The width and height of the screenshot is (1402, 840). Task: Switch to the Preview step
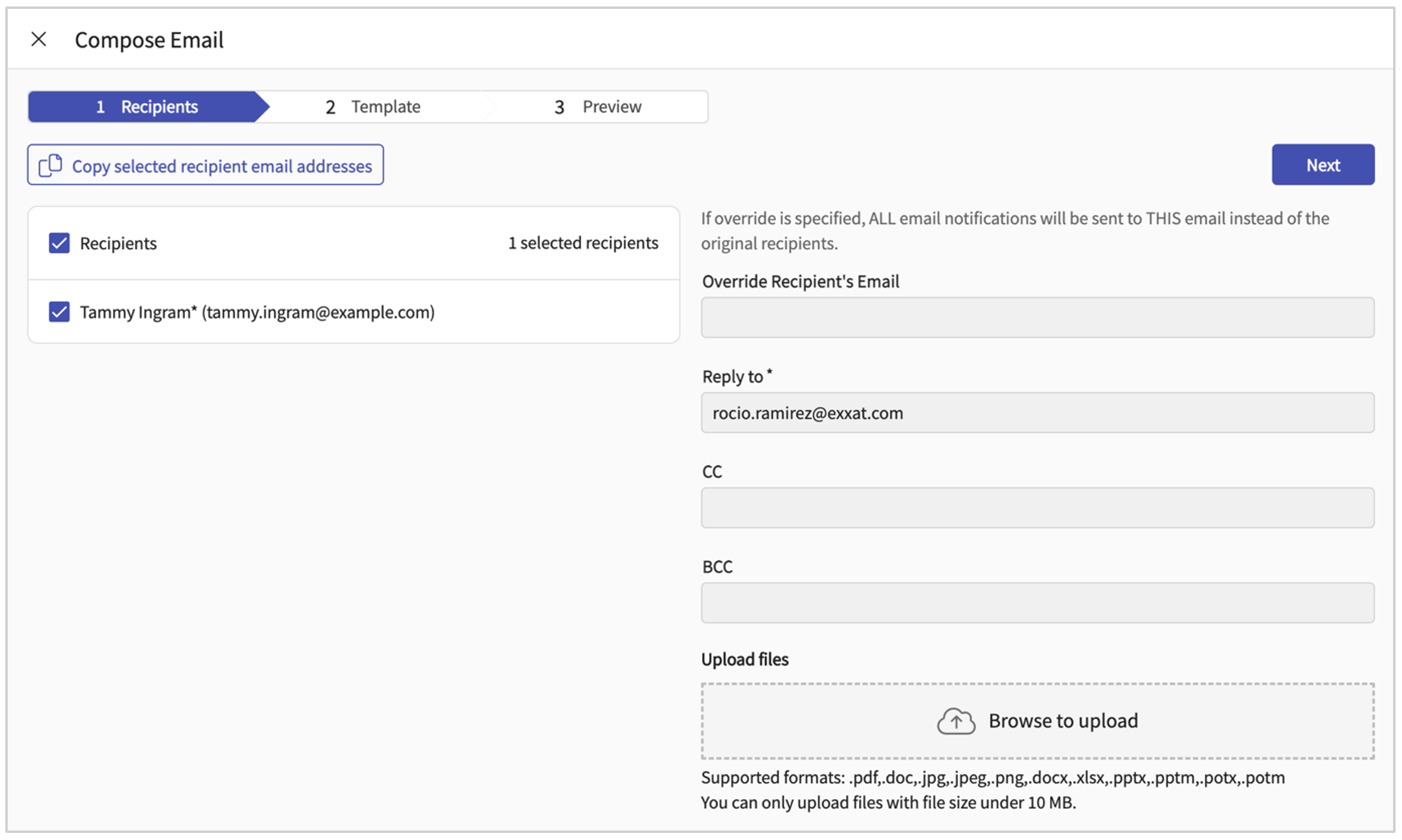599,106
